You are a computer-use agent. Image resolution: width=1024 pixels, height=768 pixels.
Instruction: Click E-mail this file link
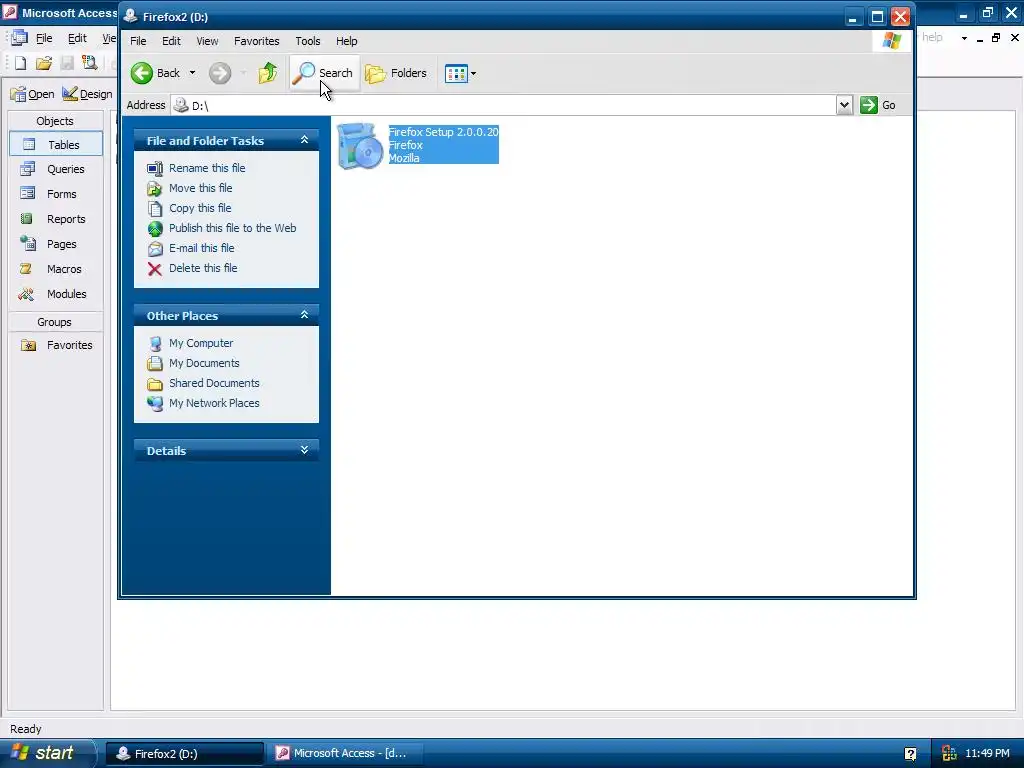coord(202,248)
